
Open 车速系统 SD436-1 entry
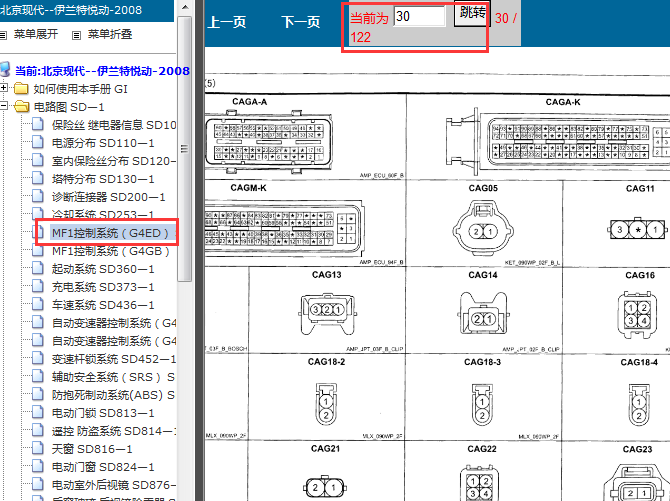click(x=103, y=305)
